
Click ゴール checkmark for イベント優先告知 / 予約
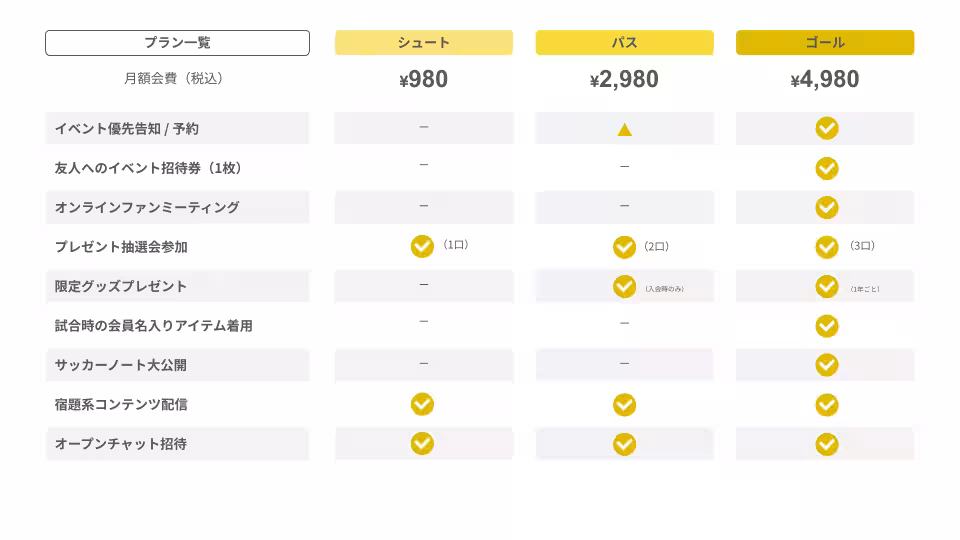826,128
